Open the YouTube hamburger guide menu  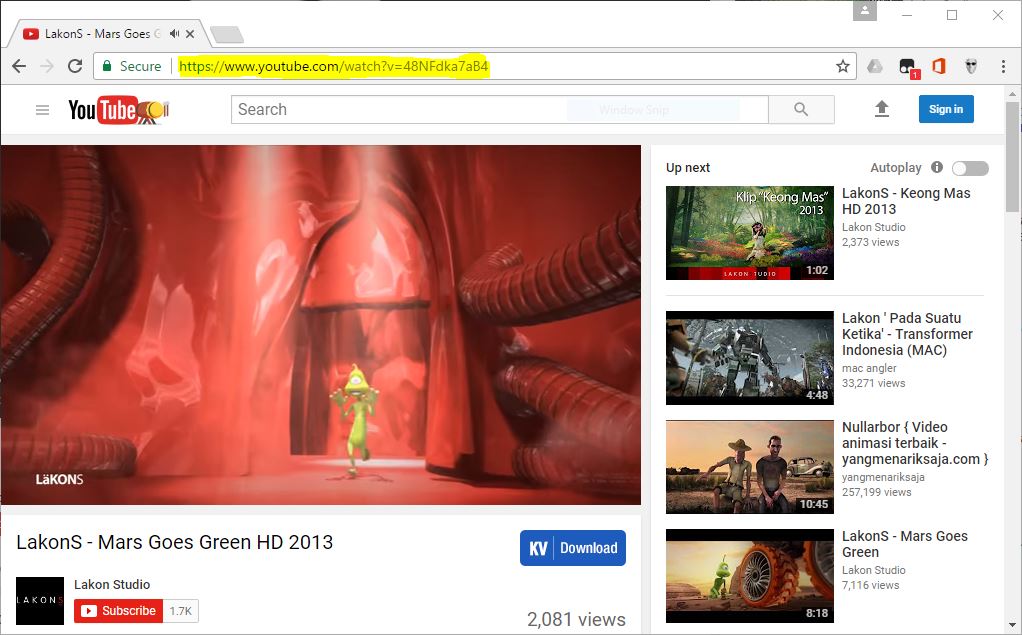42,110
